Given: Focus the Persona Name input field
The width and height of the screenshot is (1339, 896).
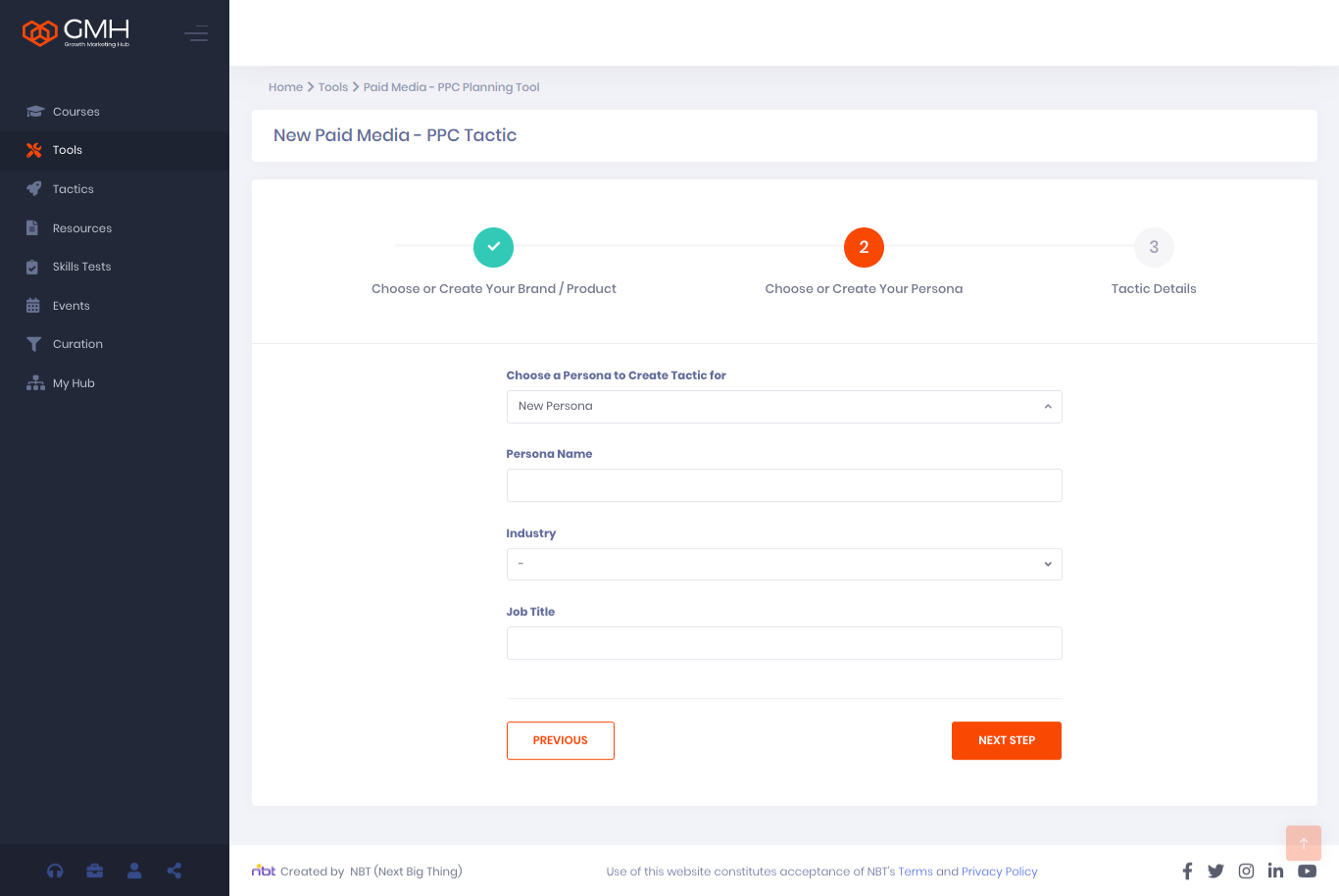Looking at the screenshot, I should click(784, 485).
